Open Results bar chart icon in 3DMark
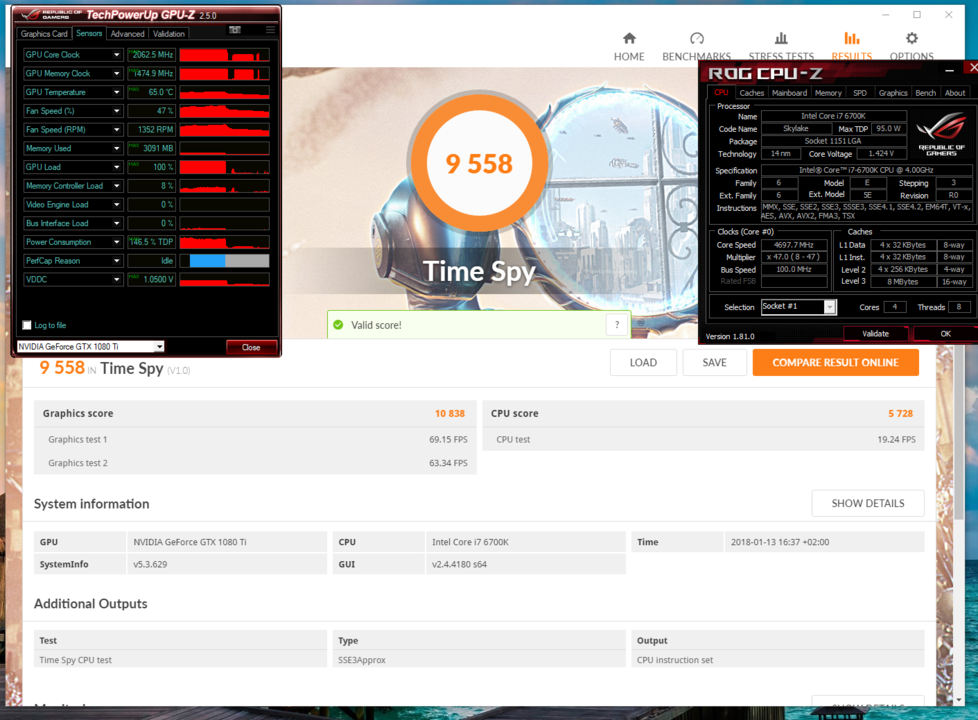The image size is (978, 720). pyautogui.click(x=851, y=39)
